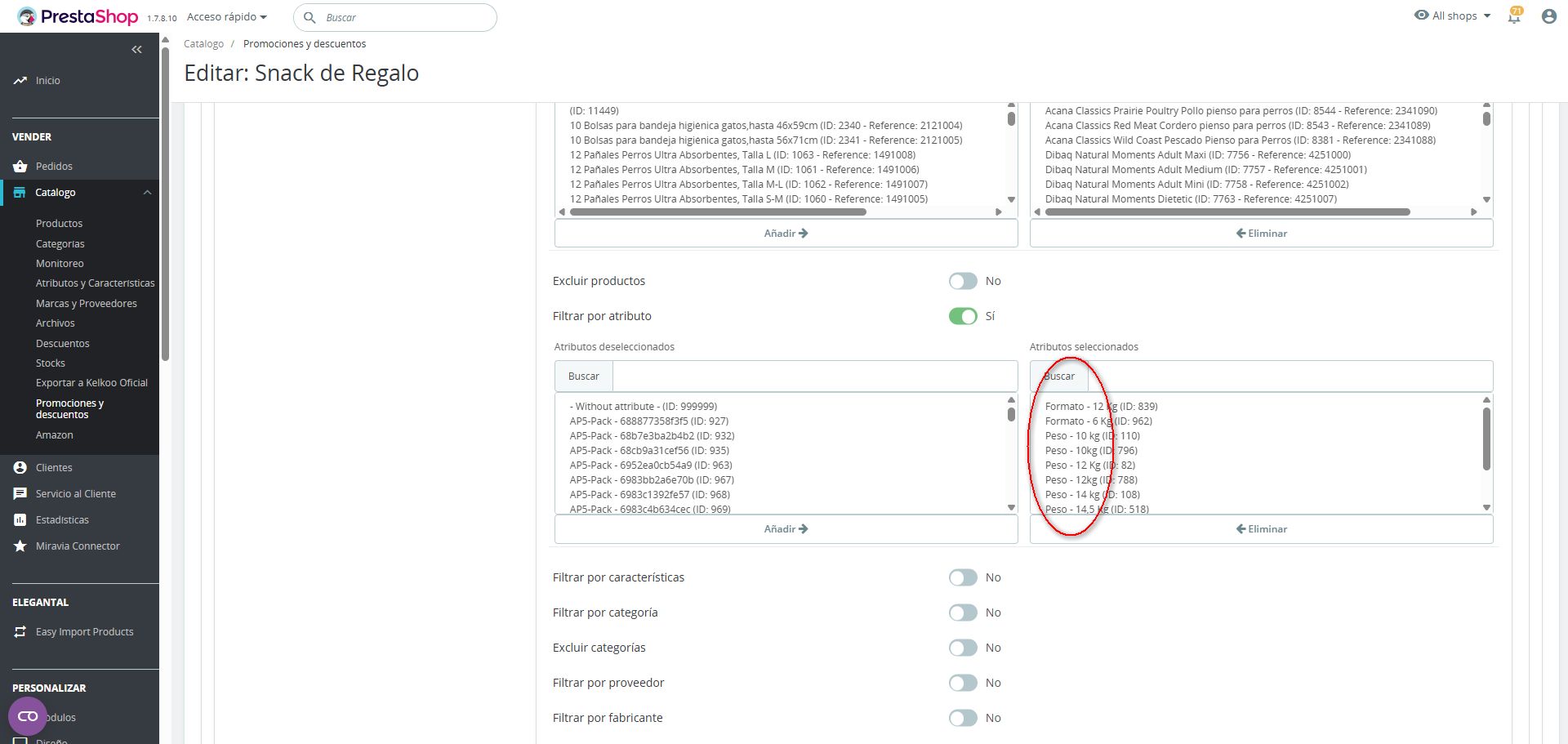Click Añadir button under products list
Image resolution: width=1568 pixels, height=744 pixels.
tap(786, 234)
